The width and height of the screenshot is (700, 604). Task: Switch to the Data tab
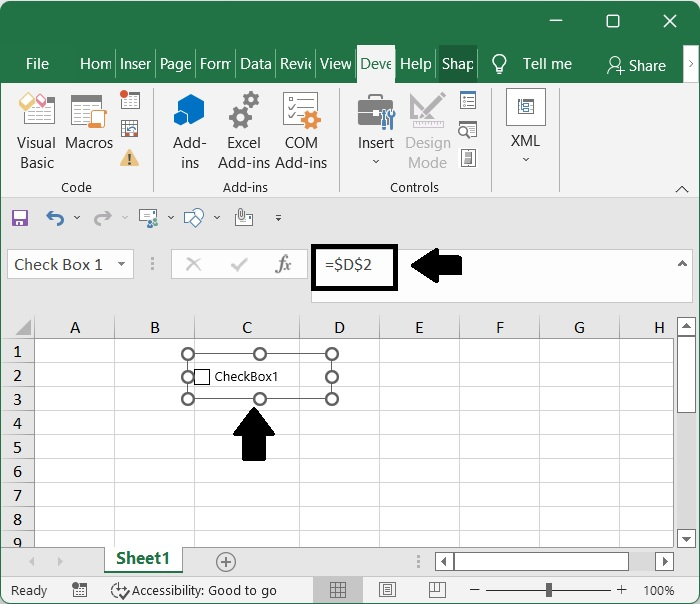[256, 64]
